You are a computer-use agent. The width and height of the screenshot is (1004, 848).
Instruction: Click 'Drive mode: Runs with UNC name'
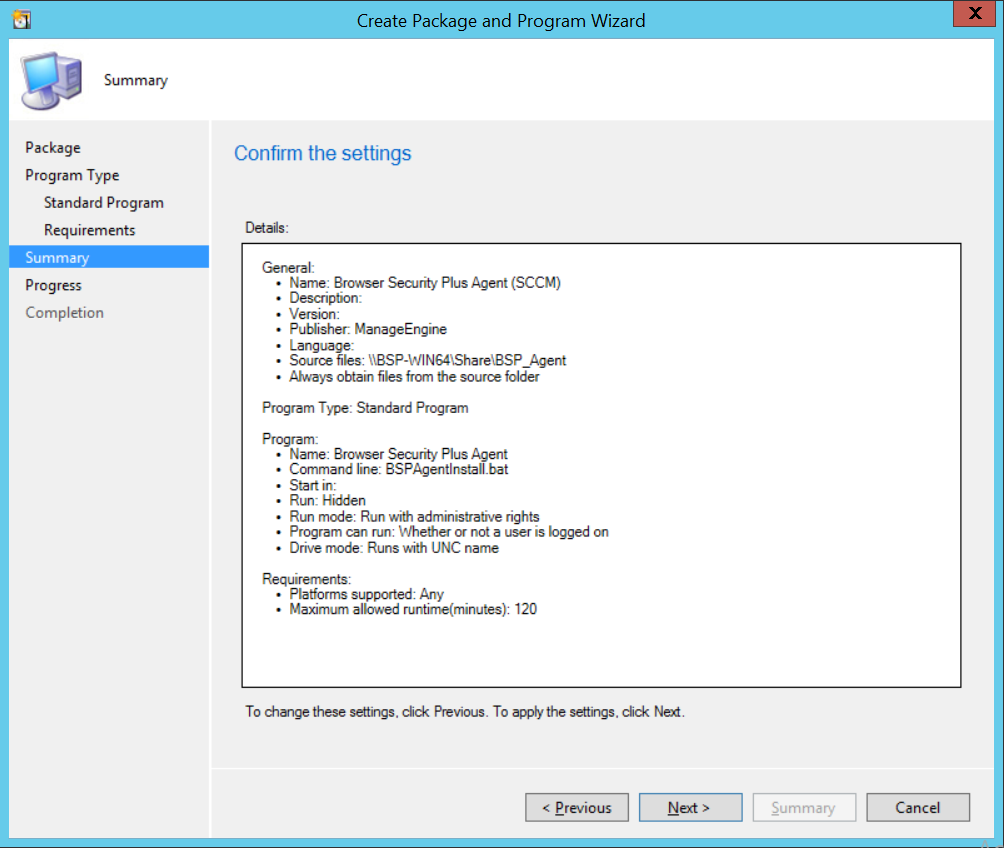point(394,548)
